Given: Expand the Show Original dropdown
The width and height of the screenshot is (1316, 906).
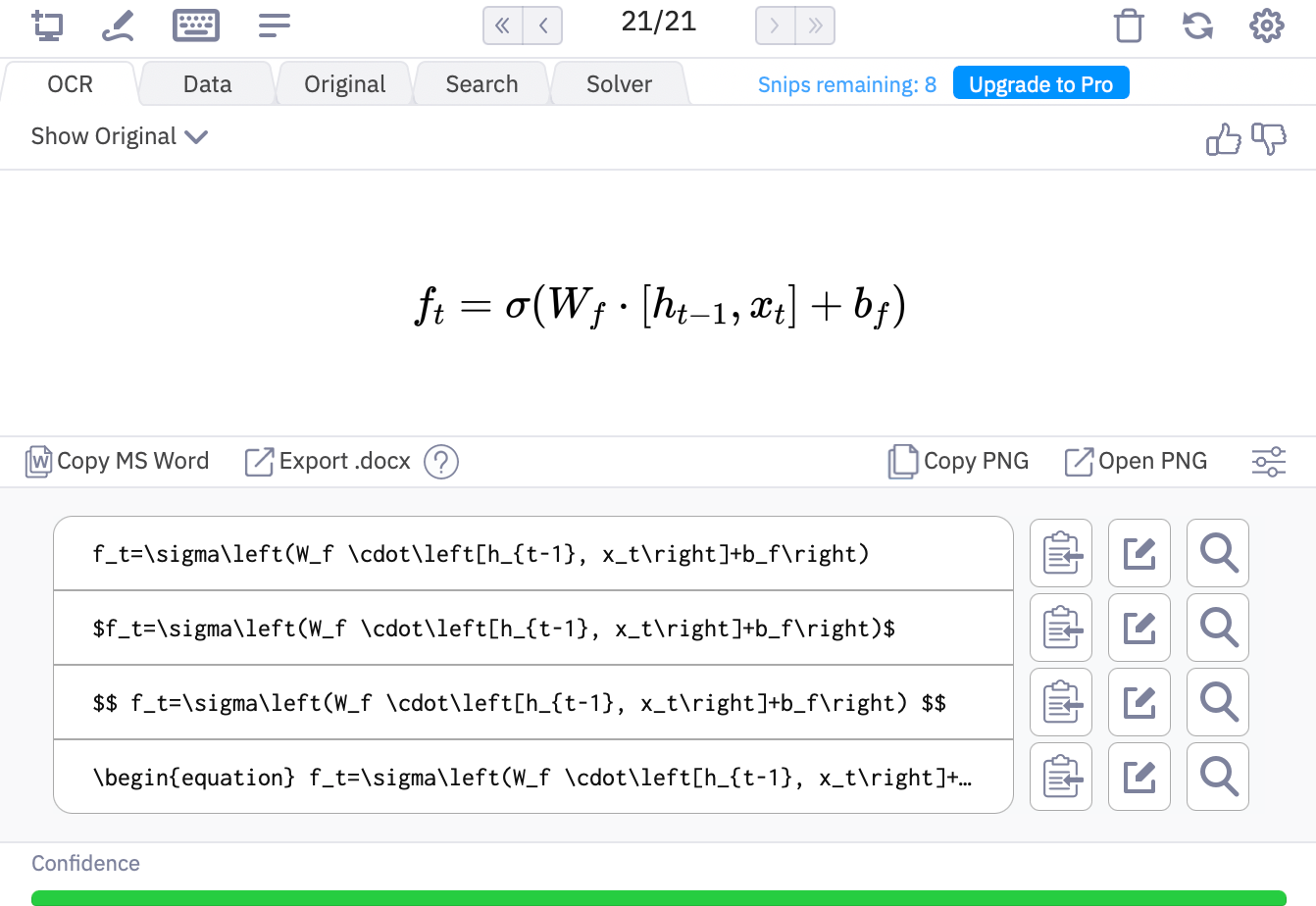Looking at the screenshot, I should pyautogui.click(x=120, y=136).
